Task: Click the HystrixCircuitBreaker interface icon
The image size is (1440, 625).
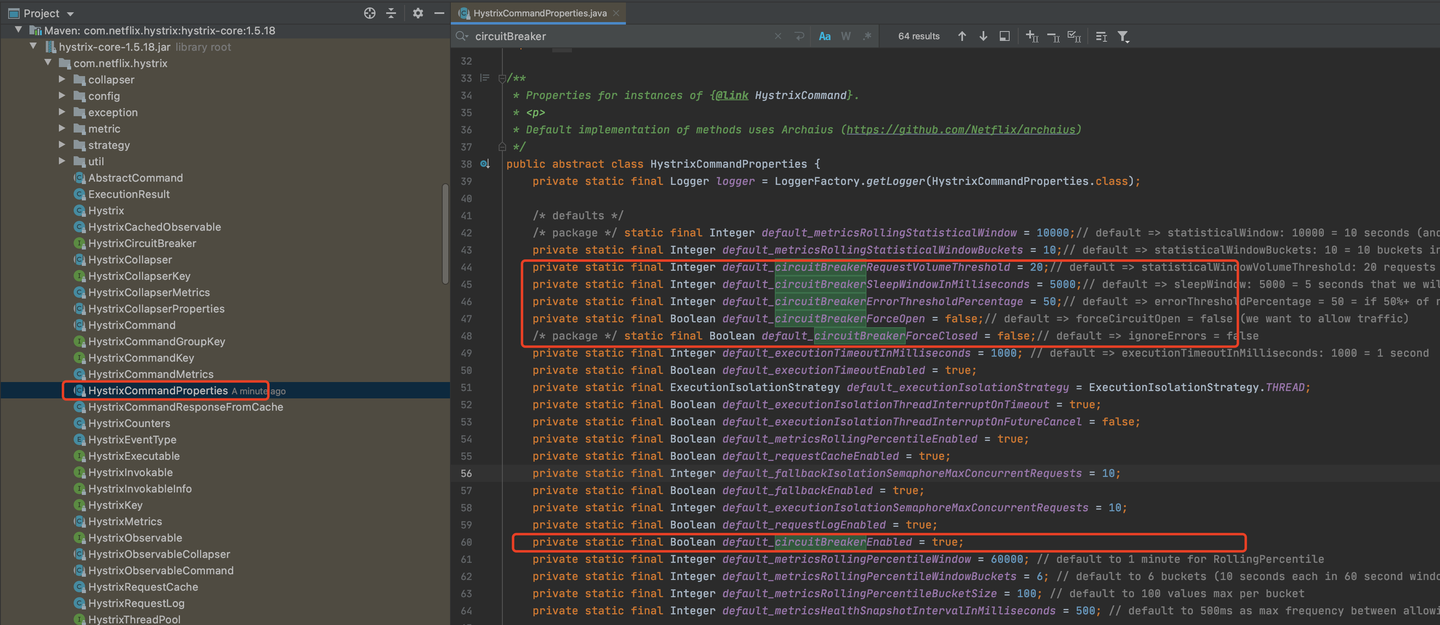Action: pos(80,243)
